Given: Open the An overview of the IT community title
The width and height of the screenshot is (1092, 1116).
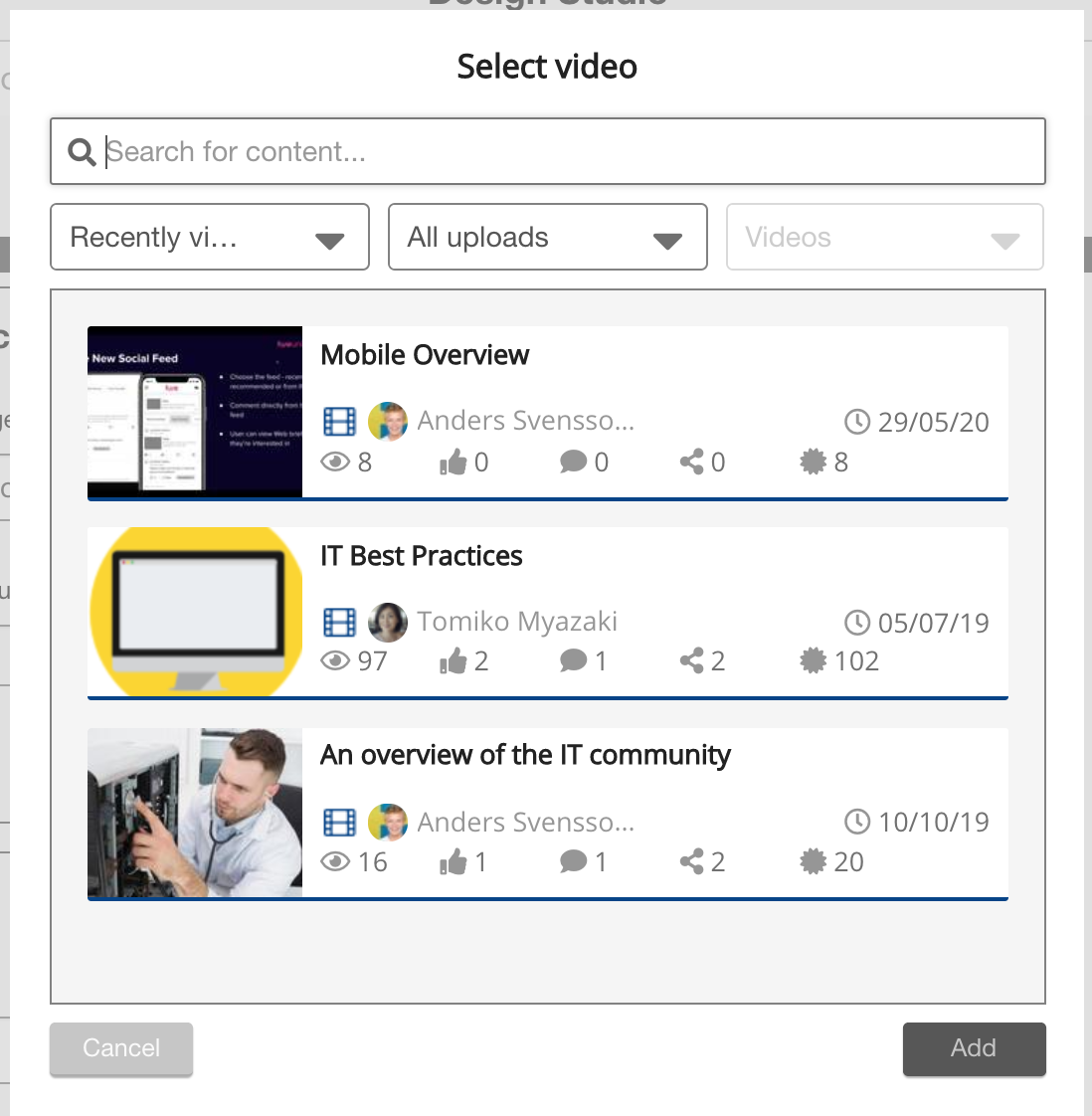Looking at the screenshot, I should pyautogui.click(x=525, y=756).
